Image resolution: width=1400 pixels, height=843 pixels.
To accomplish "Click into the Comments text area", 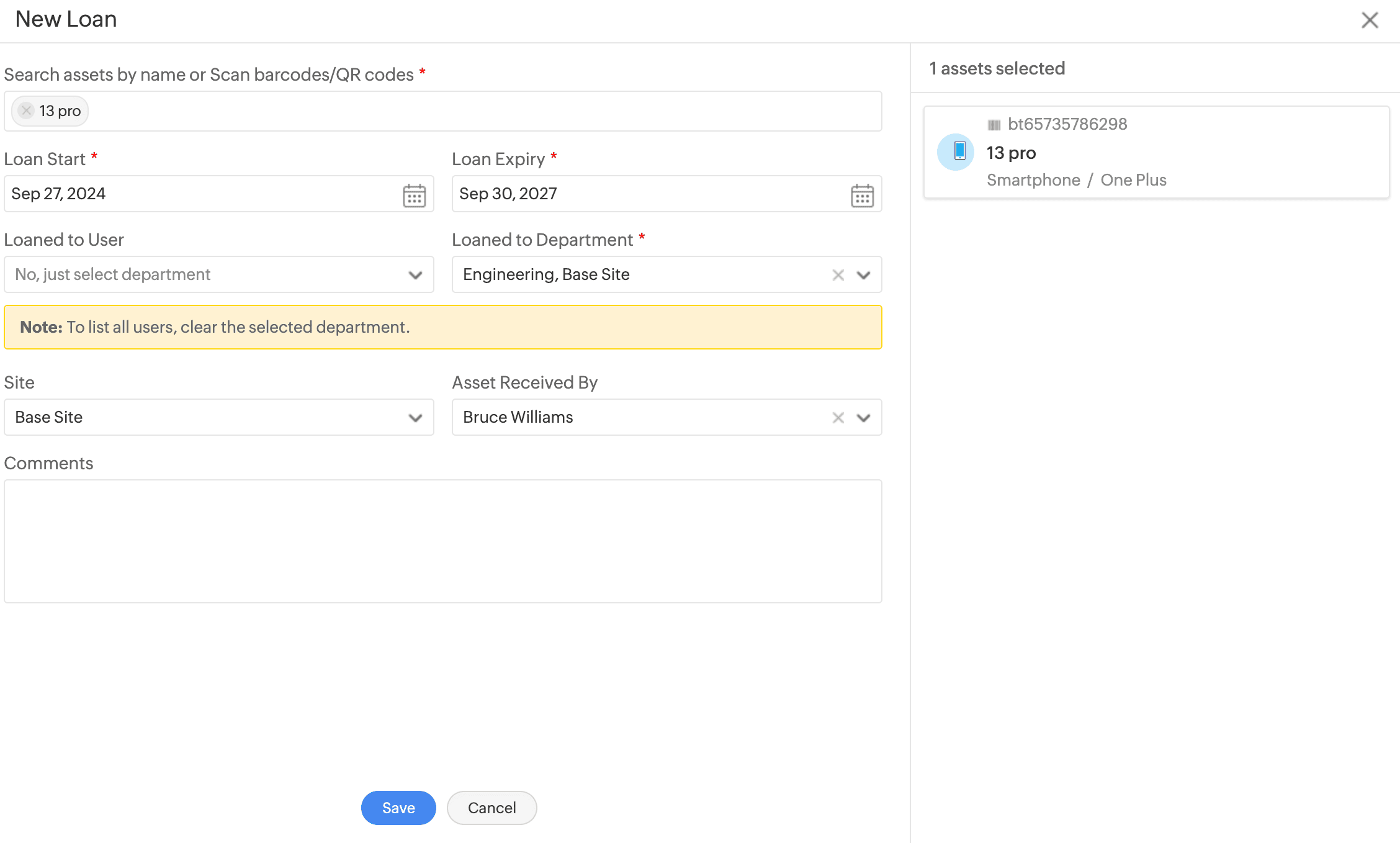I will pos(442,540).
